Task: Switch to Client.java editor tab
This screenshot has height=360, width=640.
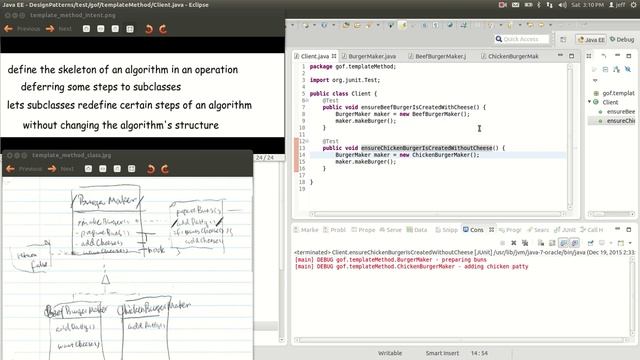Action: coord(314,56)
